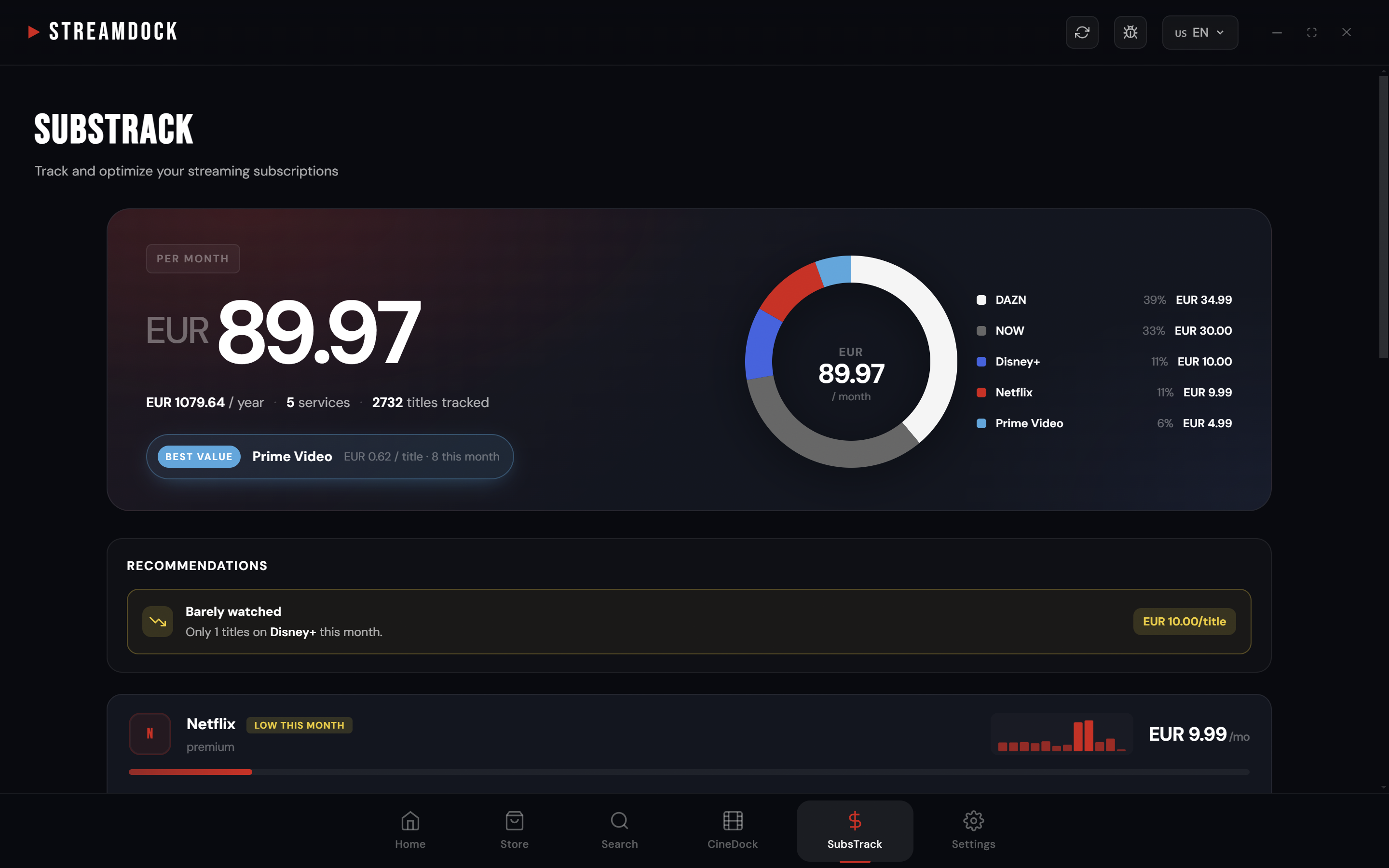Click the vertical page scrollbar
Viewport: 1389px width, 868px height.
tap(1383, 217)
